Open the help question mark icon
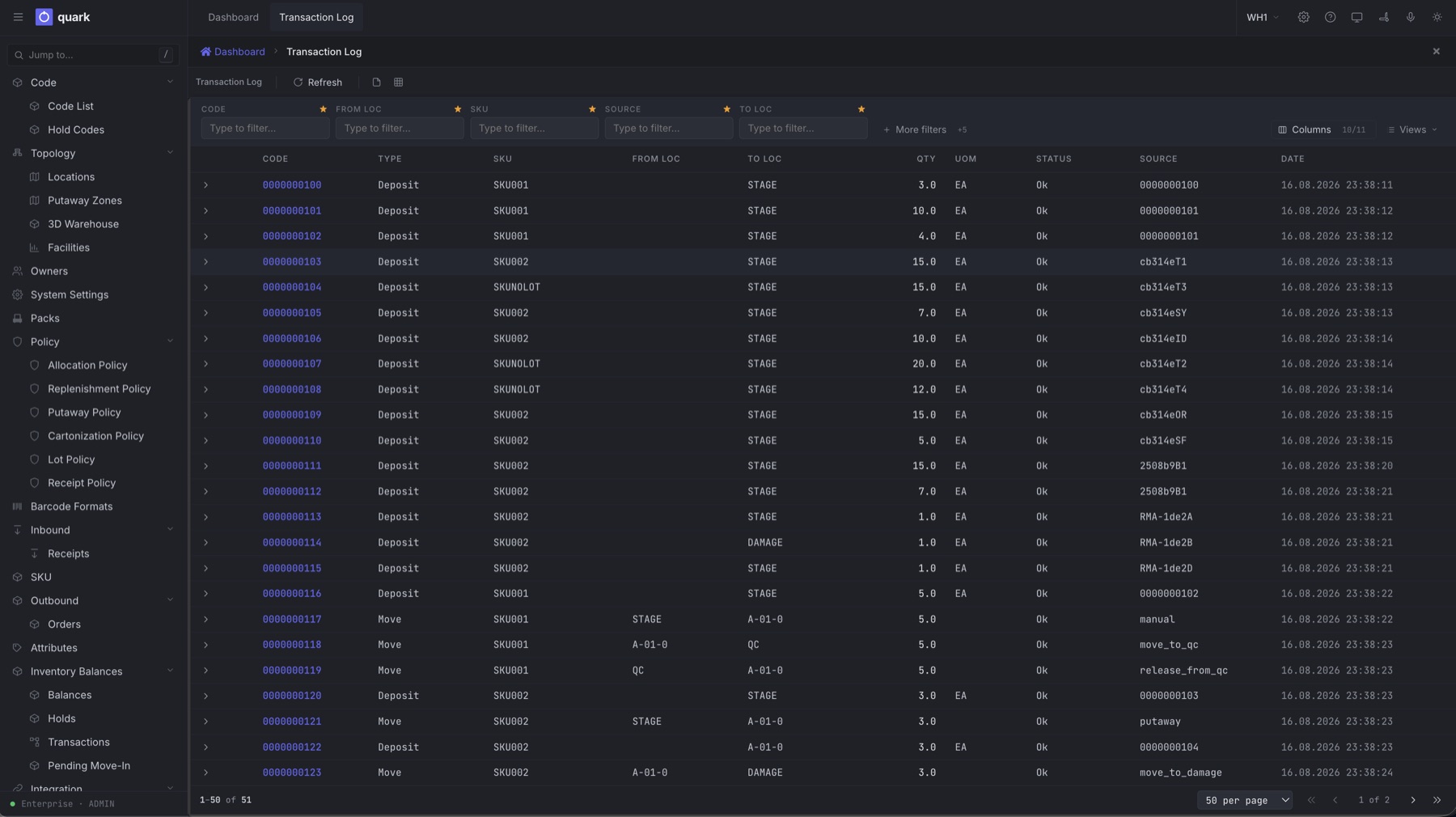Image resolution: width=1456 pixels, height=817 pixels. (1330, 17)
